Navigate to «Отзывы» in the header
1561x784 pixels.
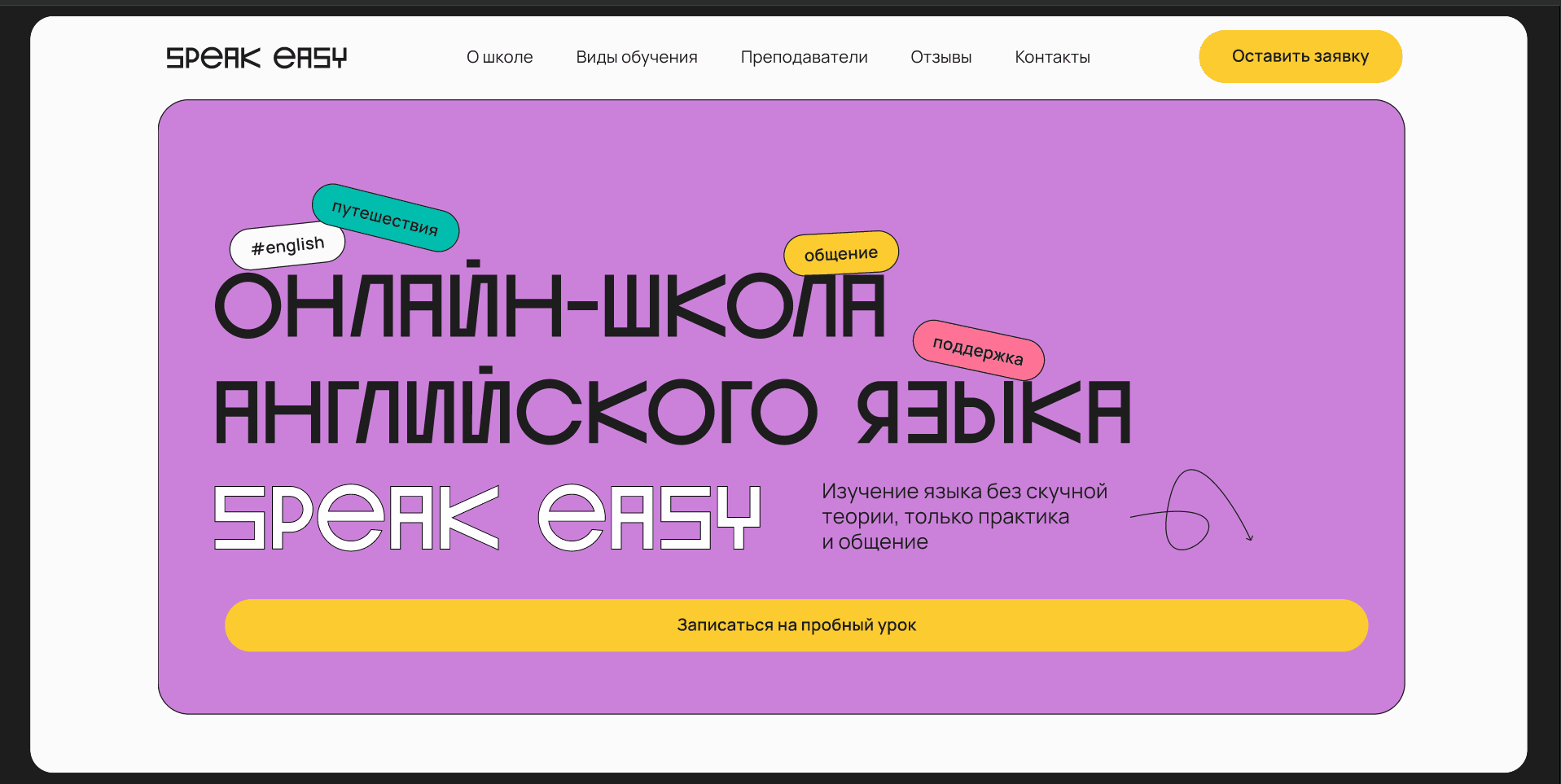point(941,57)
